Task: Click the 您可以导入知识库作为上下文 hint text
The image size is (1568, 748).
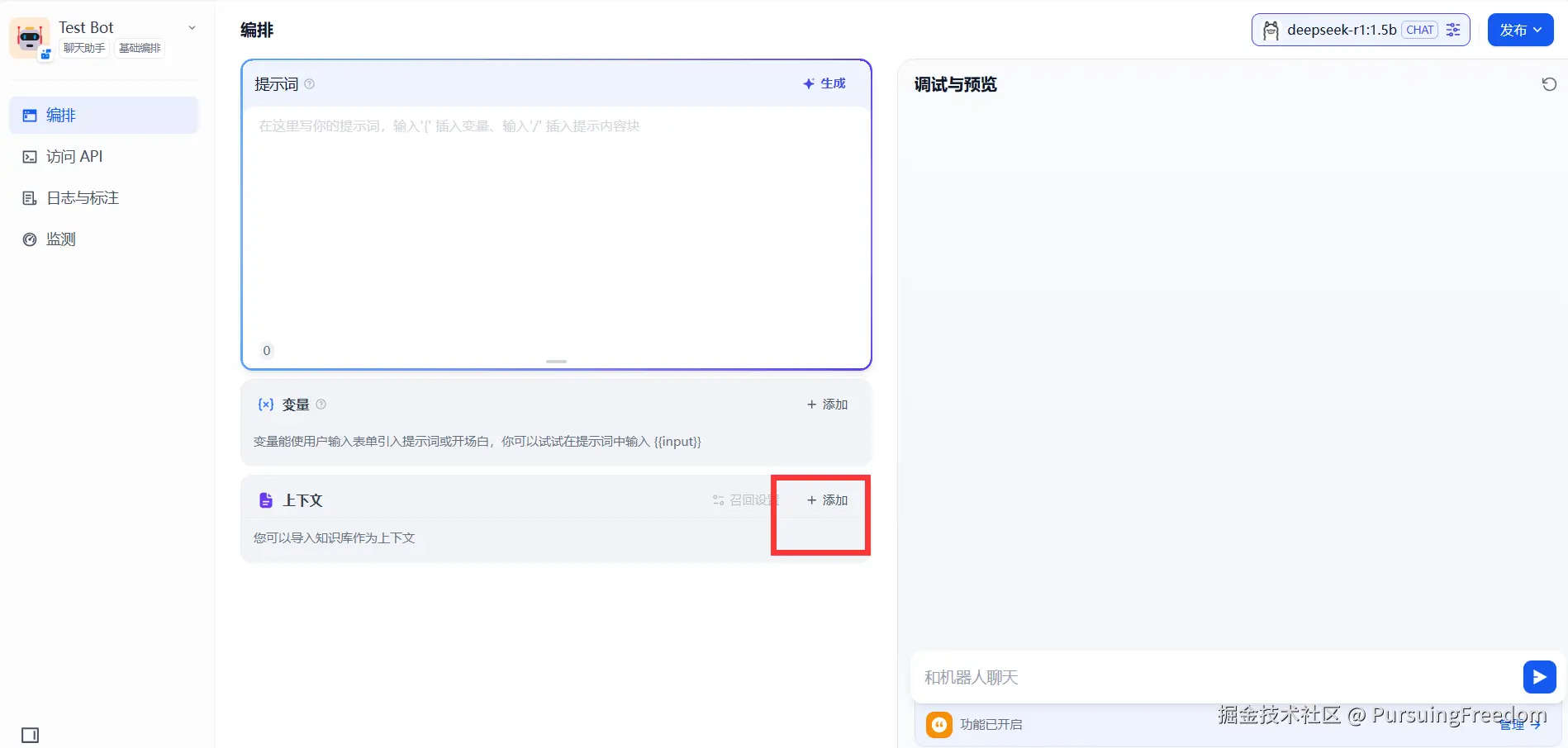Action: [335, 538]
